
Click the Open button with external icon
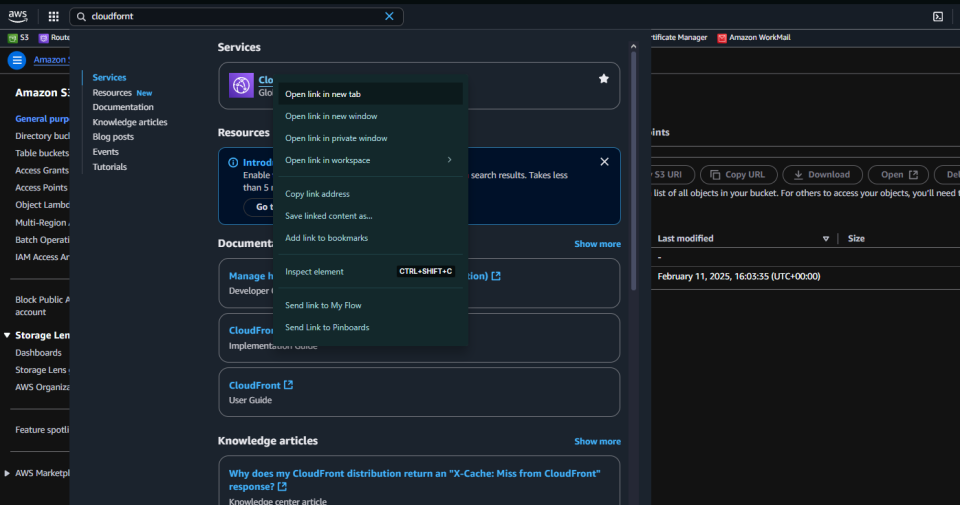898,174
